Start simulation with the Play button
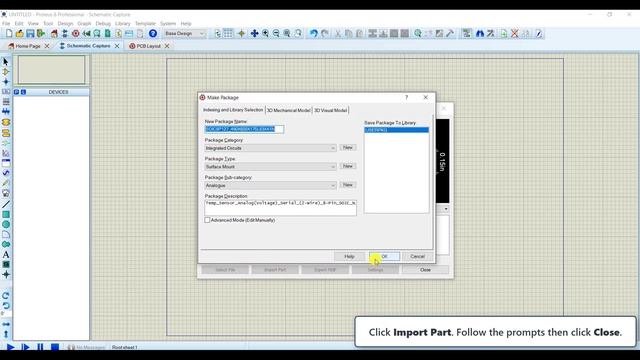 (x=11, y=347)
